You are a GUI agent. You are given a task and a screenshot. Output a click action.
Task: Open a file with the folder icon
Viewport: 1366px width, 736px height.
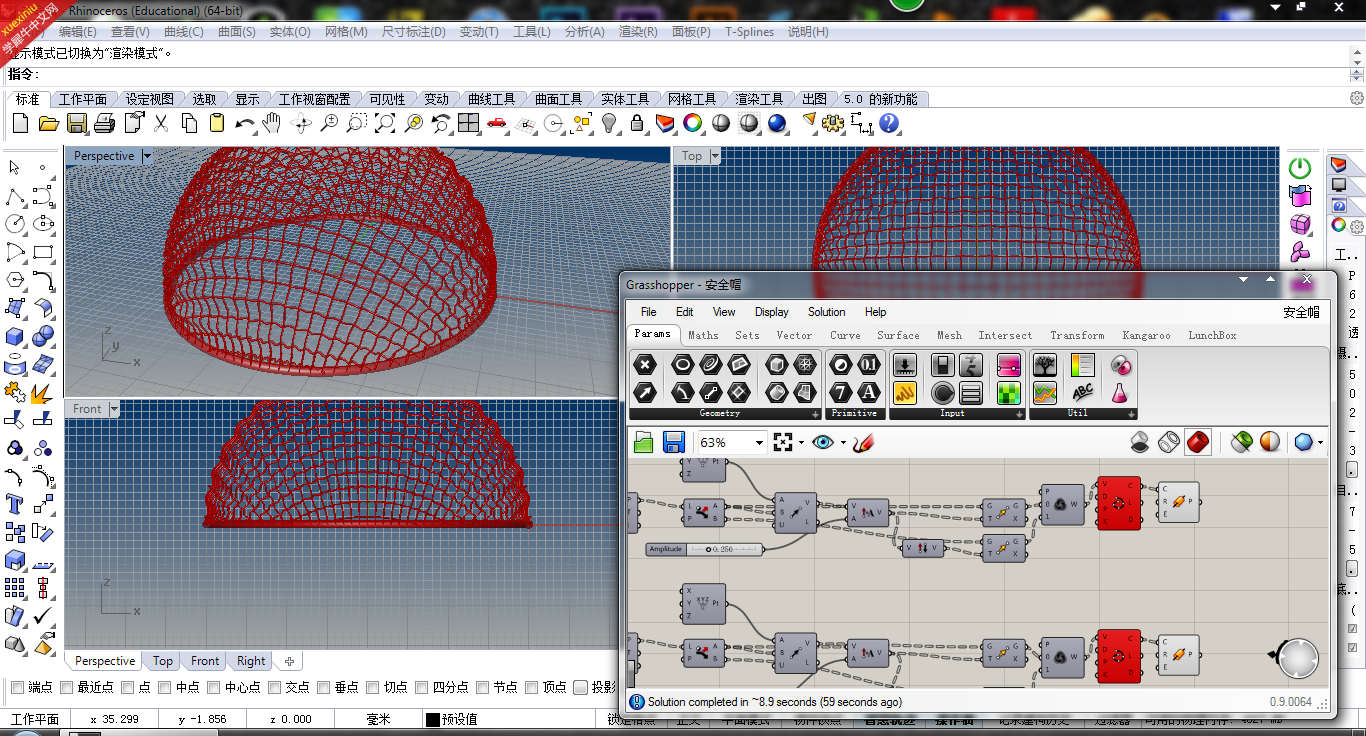pos(48,123)
